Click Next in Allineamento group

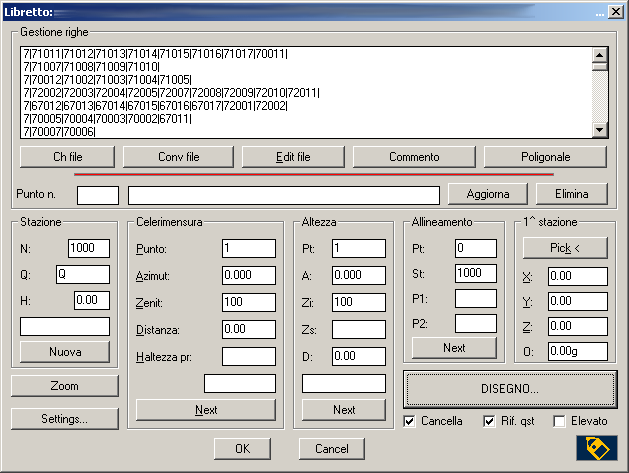pyautogui.click(x=454, y=348)
